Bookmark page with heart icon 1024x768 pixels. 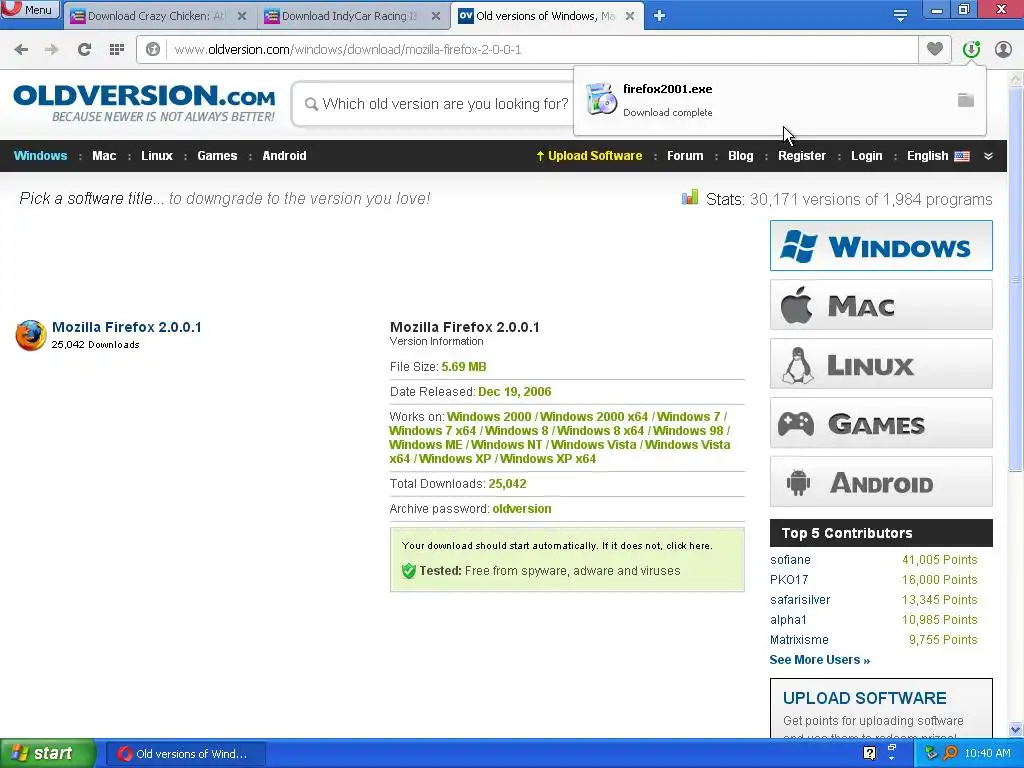pyautogui.click(x=935, y=49)
